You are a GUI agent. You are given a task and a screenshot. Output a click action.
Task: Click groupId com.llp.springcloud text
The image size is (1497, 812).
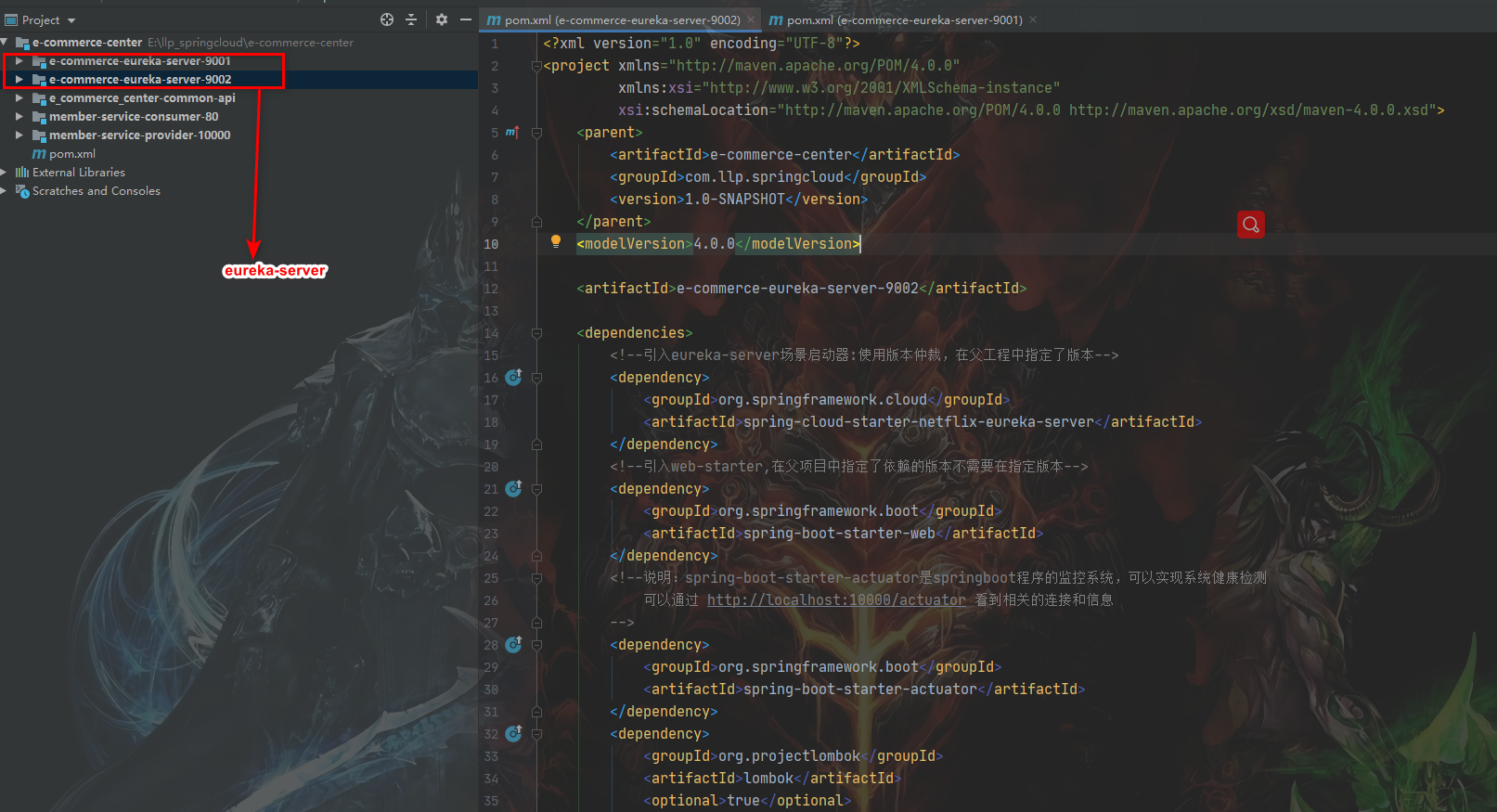(x=764, y=177)
